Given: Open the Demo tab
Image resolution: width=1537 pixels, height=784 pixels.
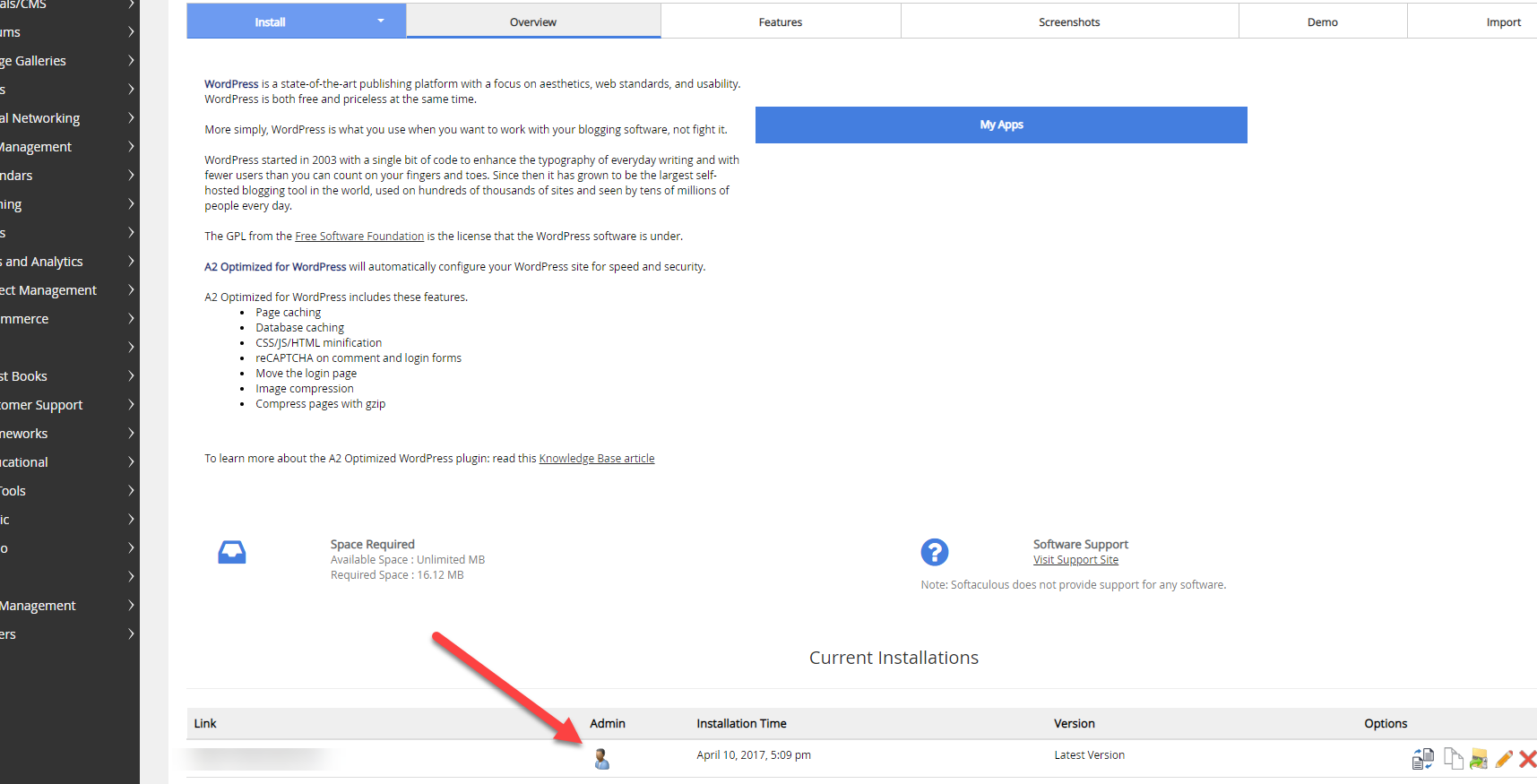Looking at the screenshot, I should pyautogui.click(x=1323, y=22).
